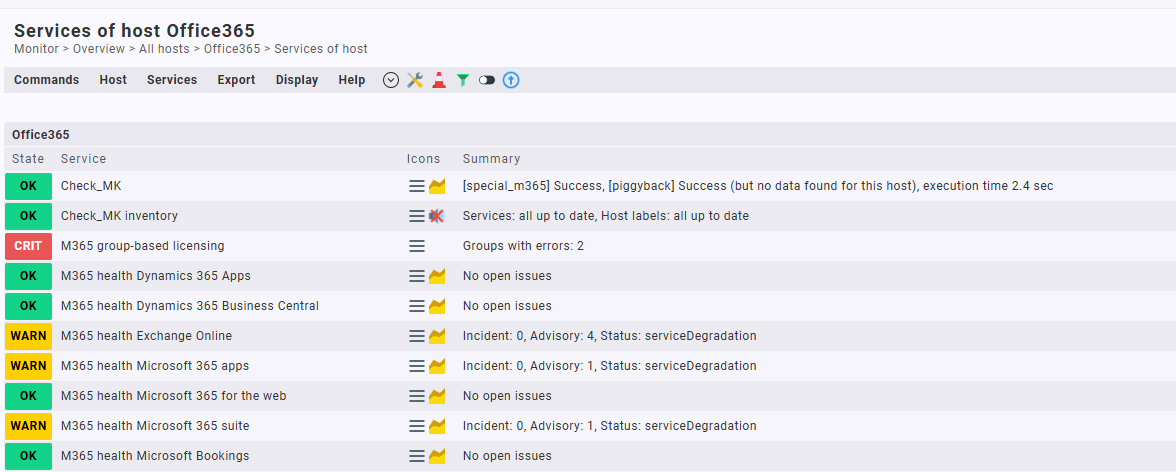1176x472 pixels.
Task: Open M365 health Microsoft Bookings service
Action: 155,456
